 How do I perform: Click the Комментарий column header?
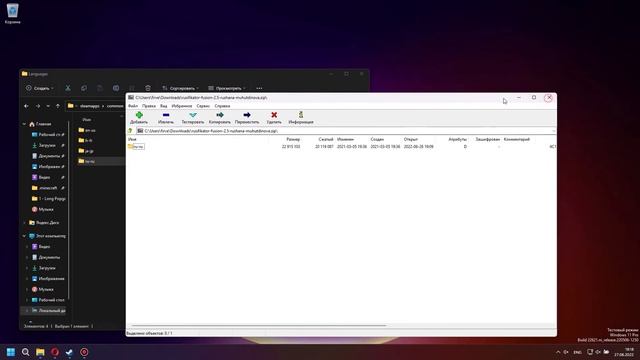516,139
